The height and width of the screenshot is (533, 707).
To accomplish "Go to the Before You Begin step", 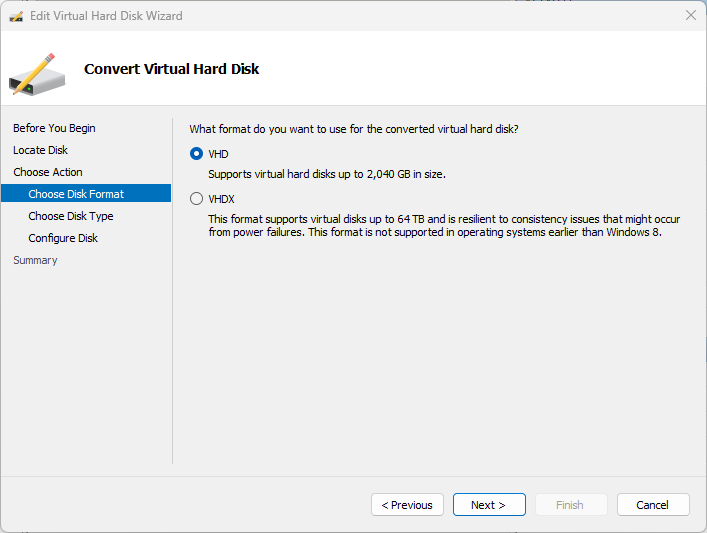I will pyautogui.click(x=54, y=128).
